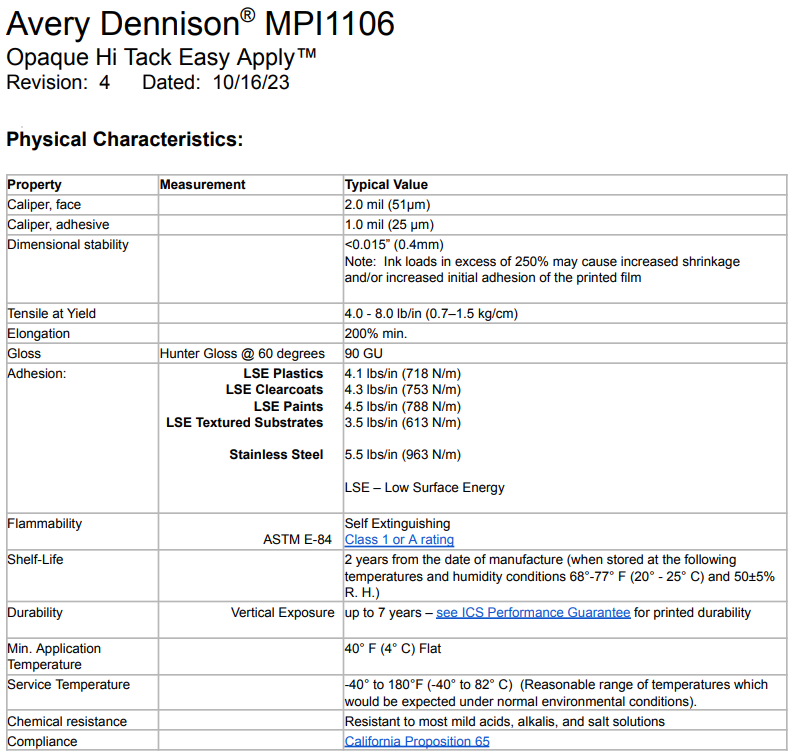Click the Dated: 10/16/23 text
The width and height of the screenshot is (793, 754).
(x=216, y=82)
